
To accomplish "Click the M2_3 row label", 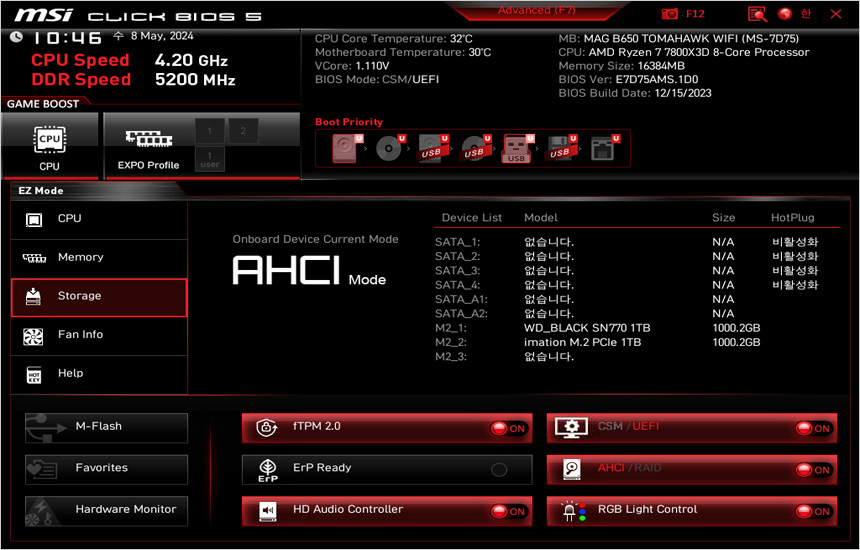I will click(x=452, y=357).
